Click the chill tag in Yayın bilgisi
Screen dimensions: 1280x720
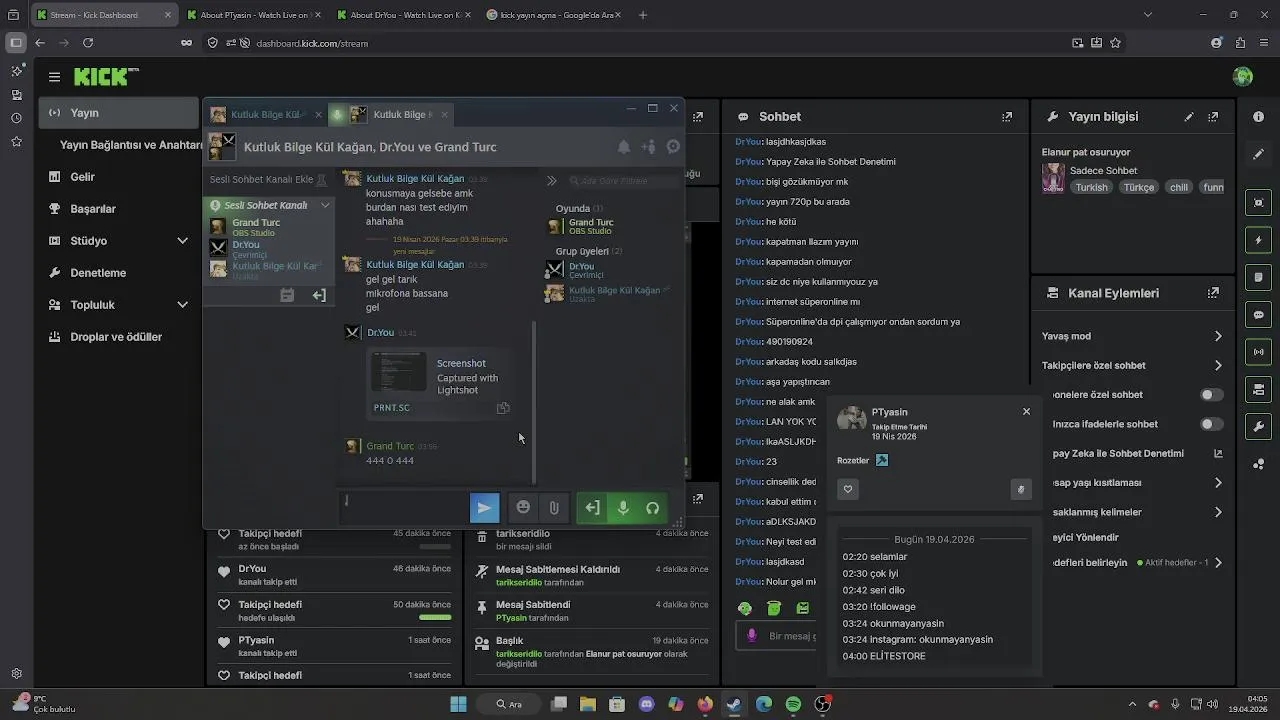click(x=1179, y=187)
